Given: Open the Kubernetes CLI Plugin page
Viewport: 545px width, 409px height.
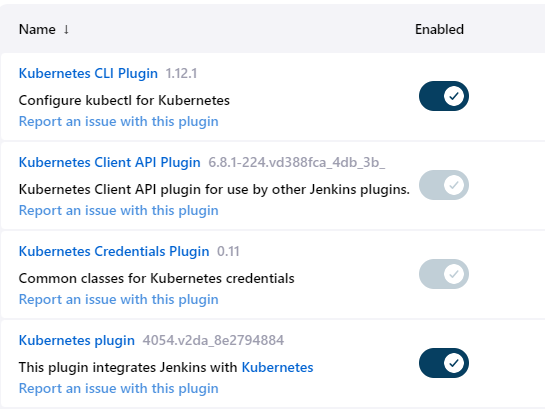Looking at the screenshot, I should pos(88,73).
